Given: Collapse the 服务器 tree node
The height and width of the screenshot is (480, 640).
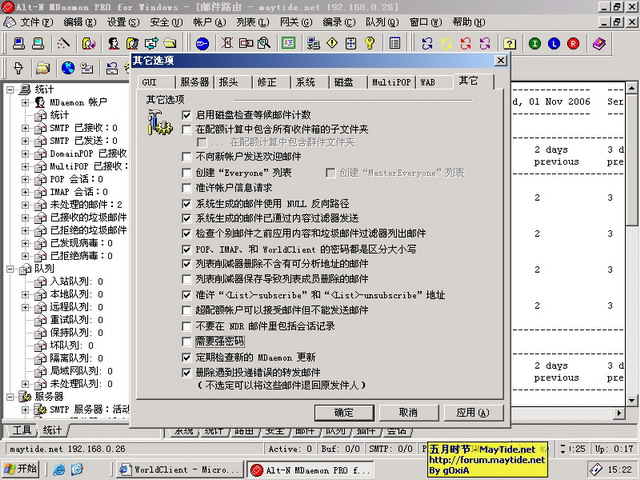Looking at the screenshot, I should (x=10, y=396).
